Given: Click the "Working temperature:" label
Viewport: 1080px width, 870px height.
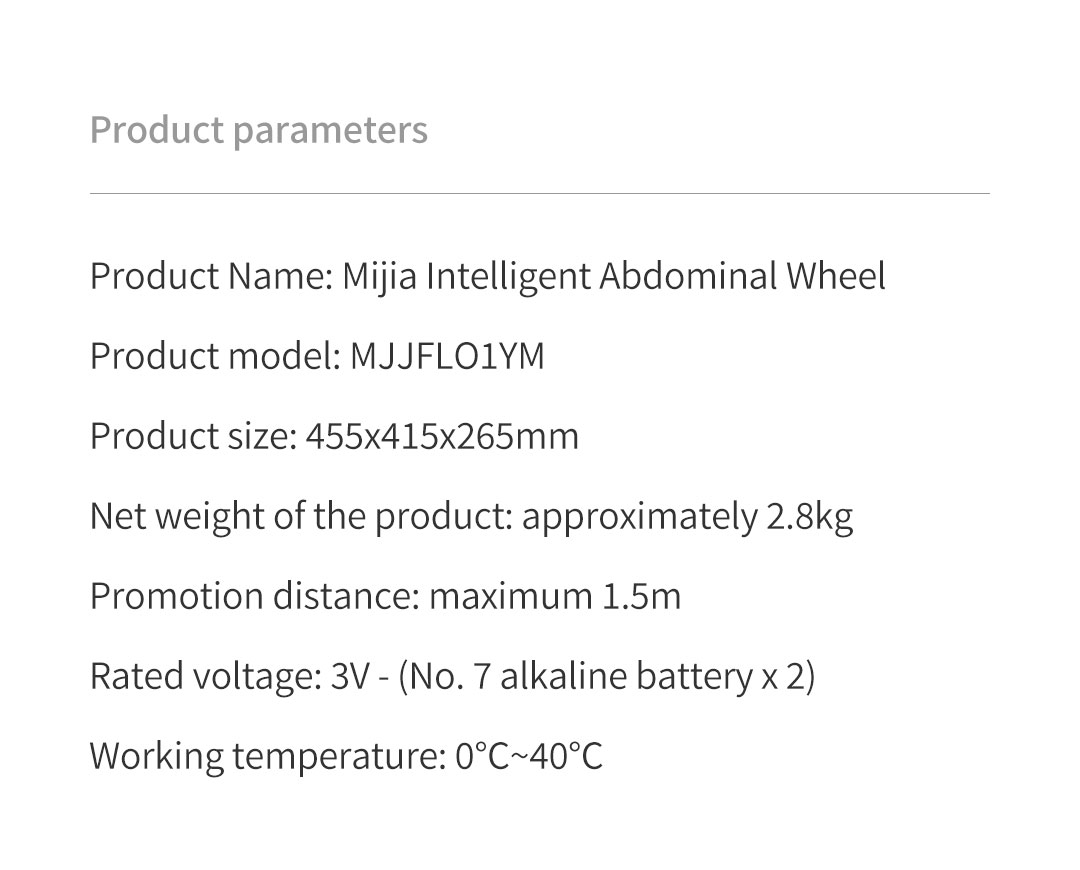Looking at the screenshot, I should pyautogui.click(x=266, y=756).
